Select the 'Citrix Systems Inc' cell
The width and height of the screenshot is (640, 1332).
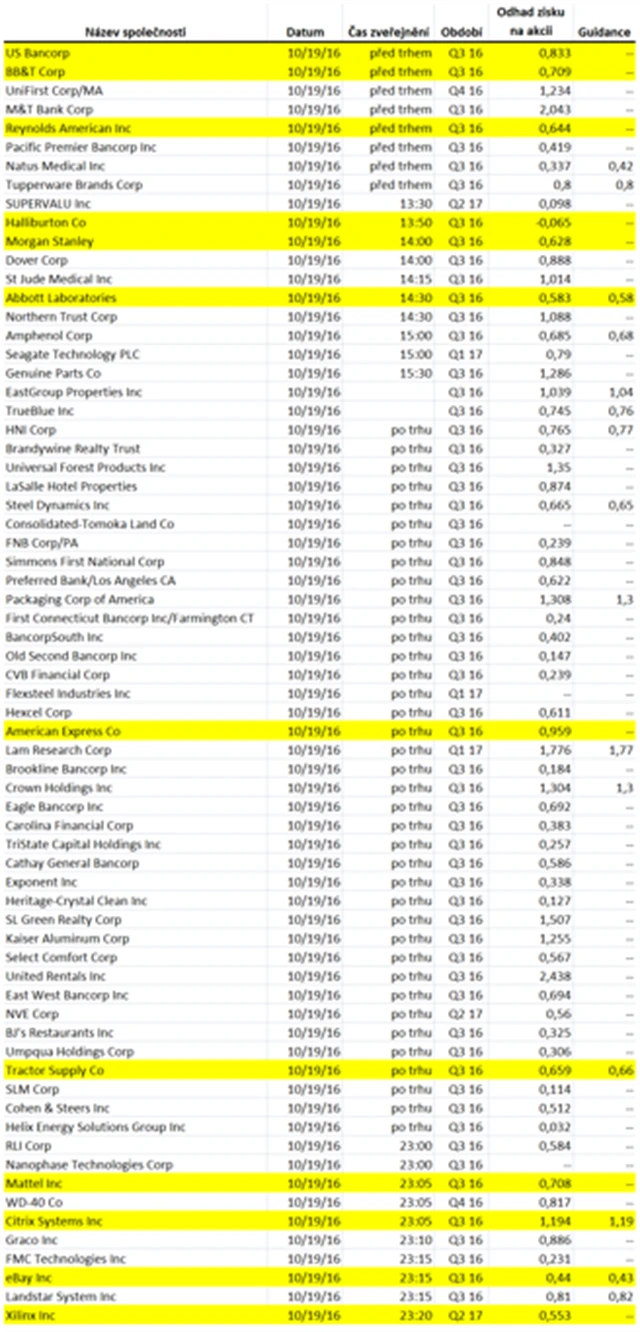[134, 1222]
